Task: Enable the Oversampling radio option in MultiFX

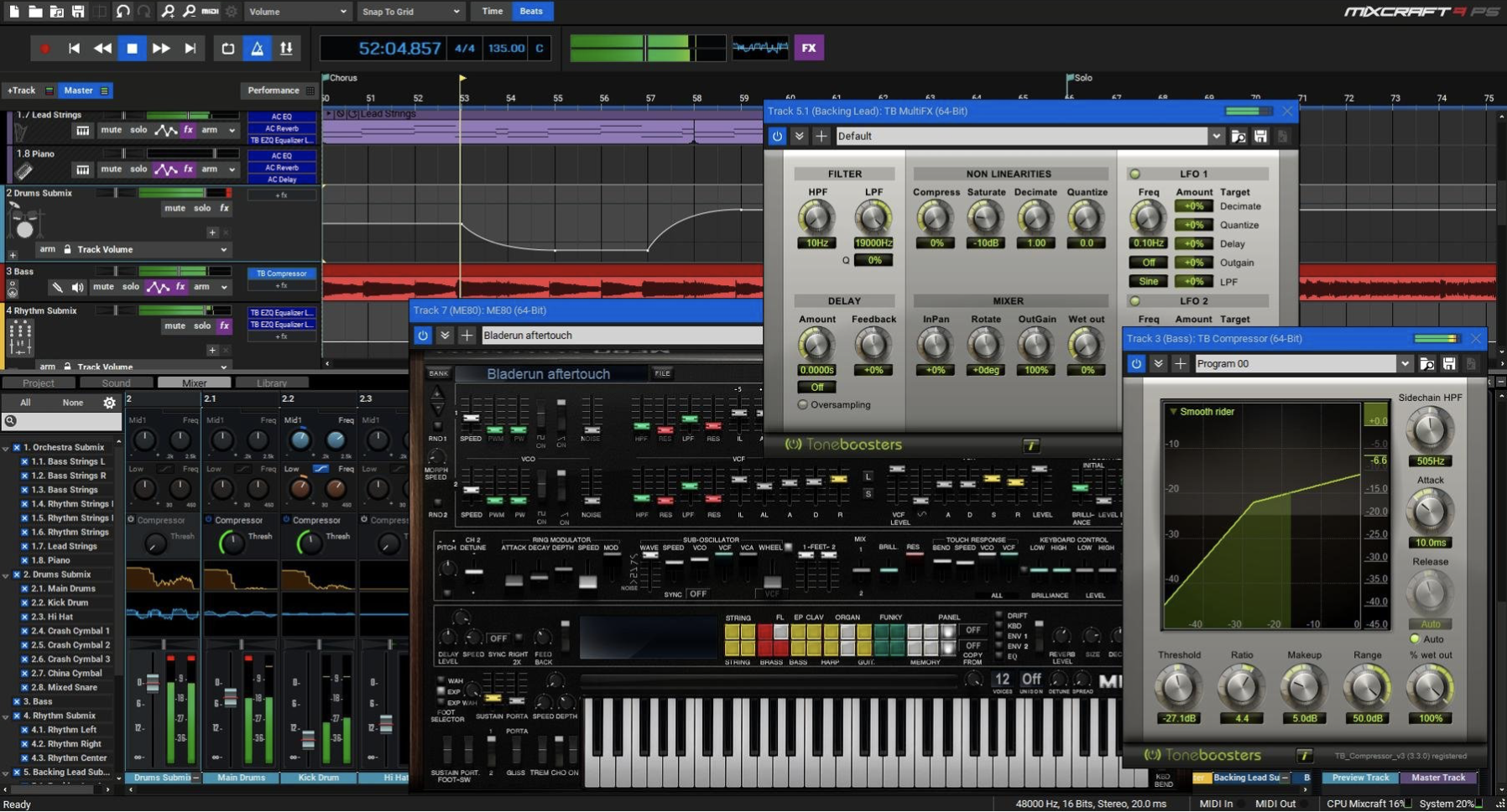Action: (x=803, y=405)
